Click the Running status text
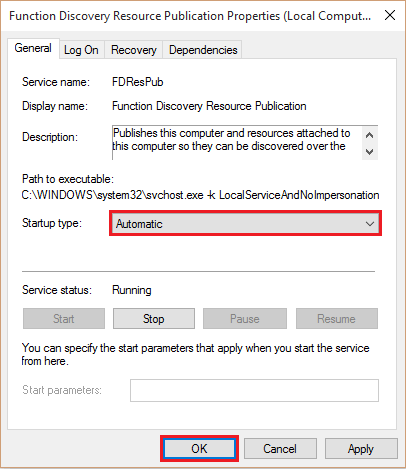The height and width of the screenshot is (471, 406). point(132,290)
